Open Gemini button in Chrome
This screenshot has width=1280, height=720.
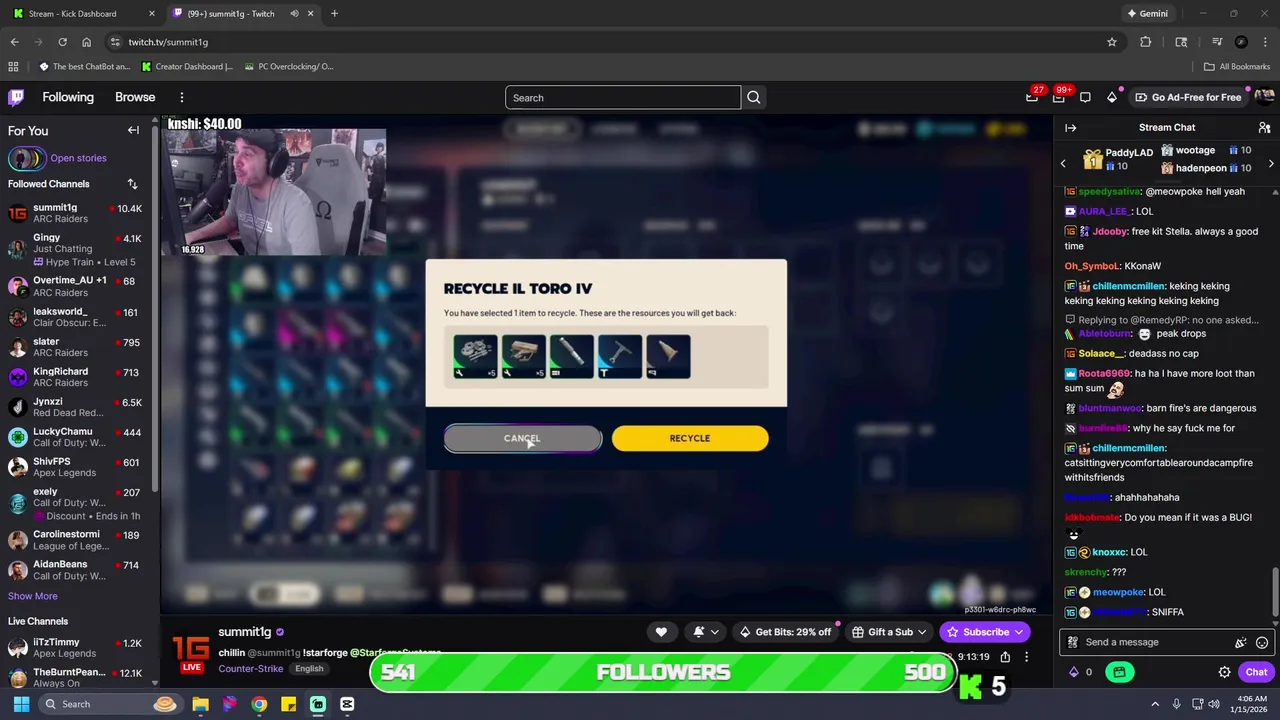[x=1147, y=14]
